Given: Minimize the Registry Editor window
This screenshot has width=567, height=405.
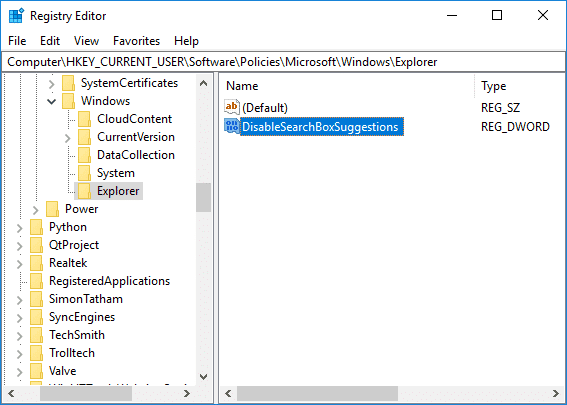Looking at the screenshot, I should tap(452, 15).
